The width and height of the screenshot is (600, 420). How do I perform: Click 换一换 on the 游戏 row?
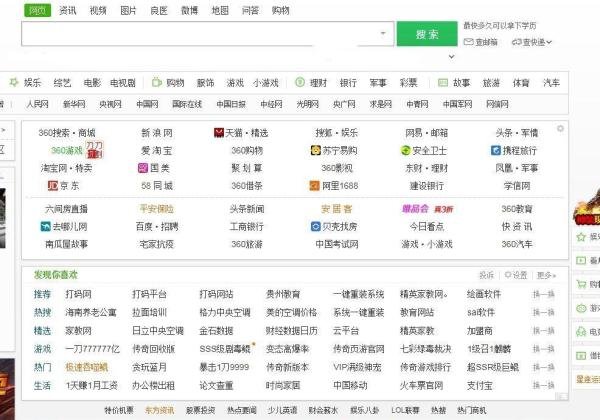544,349
